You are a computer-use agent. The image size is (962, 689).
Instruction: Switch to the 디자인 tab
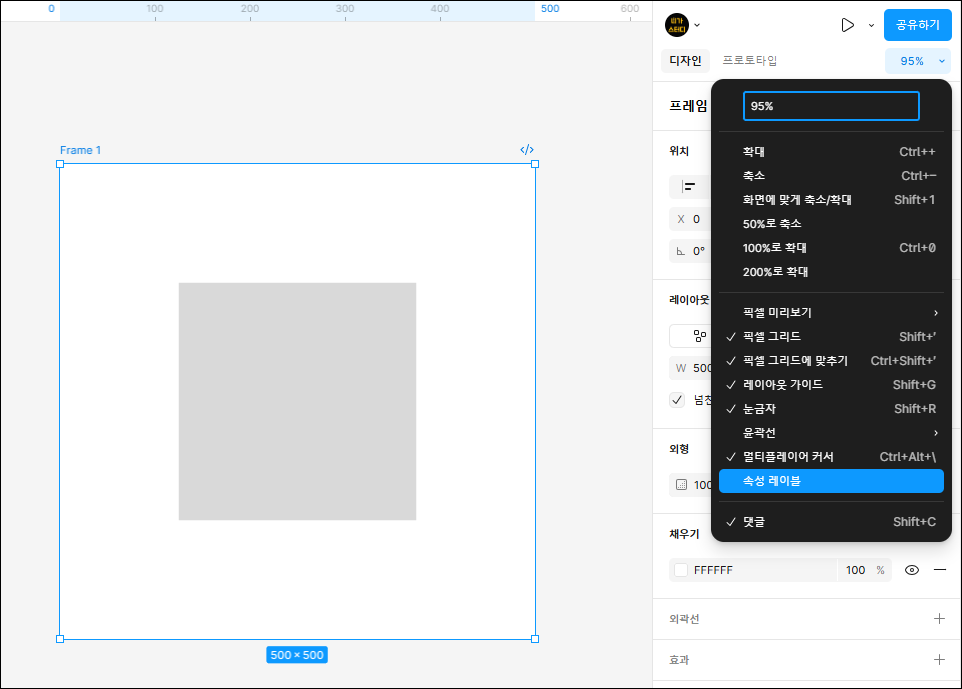click(685, 61)
